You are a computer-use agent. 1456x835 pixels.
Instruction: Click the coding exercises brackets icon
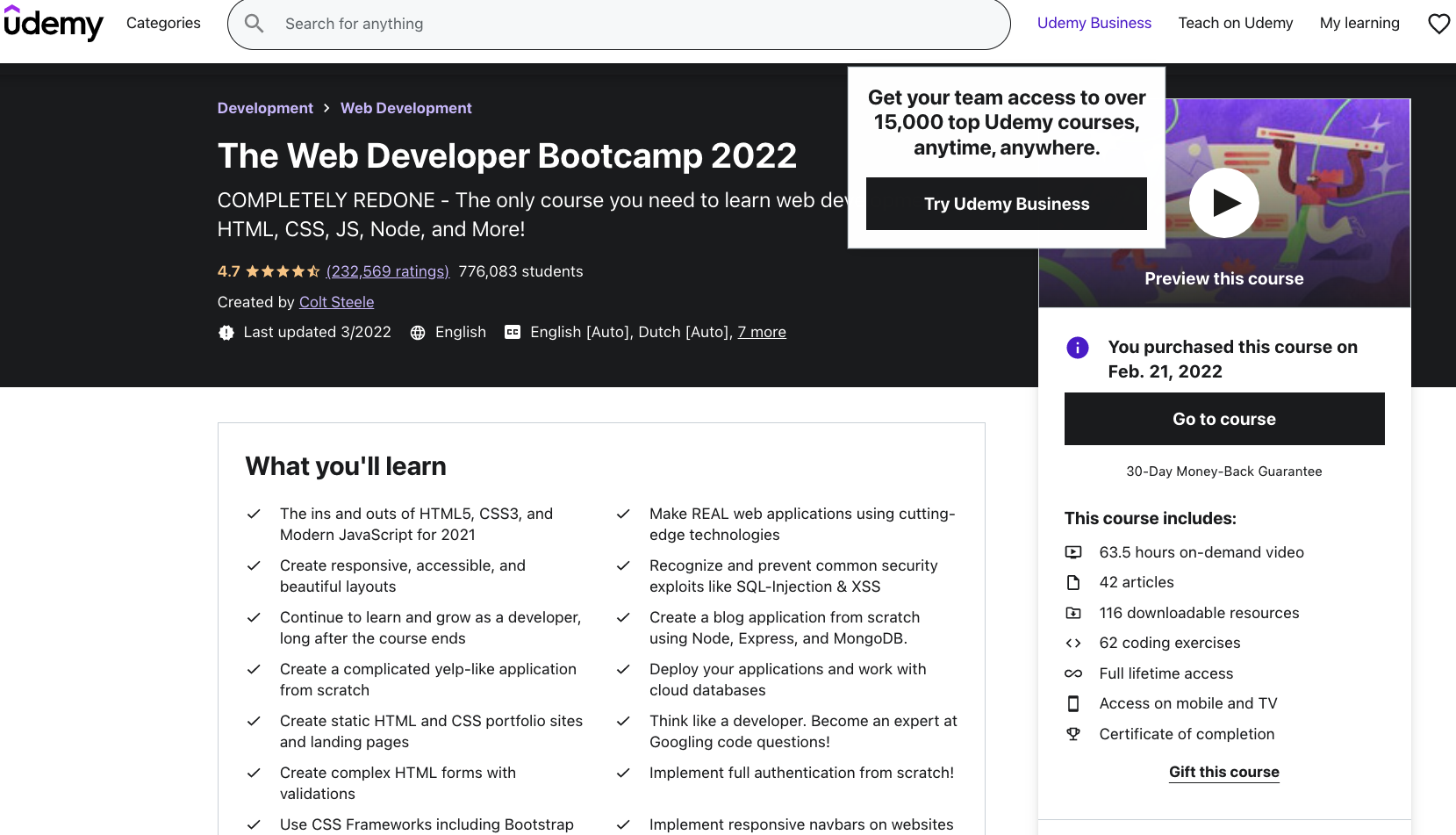coord(1073,643)
